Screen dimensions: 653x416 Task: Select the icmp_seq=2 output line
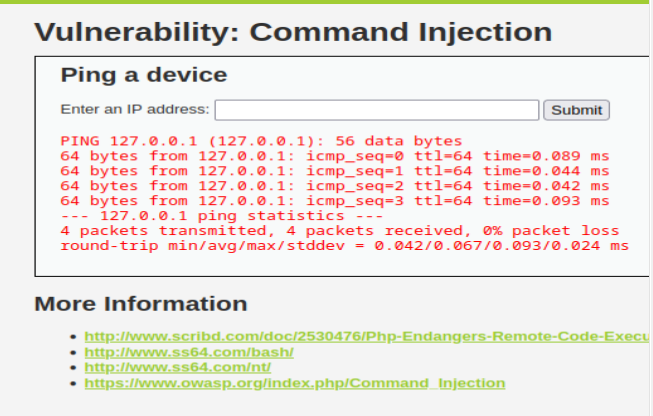[x=335, y=186]
